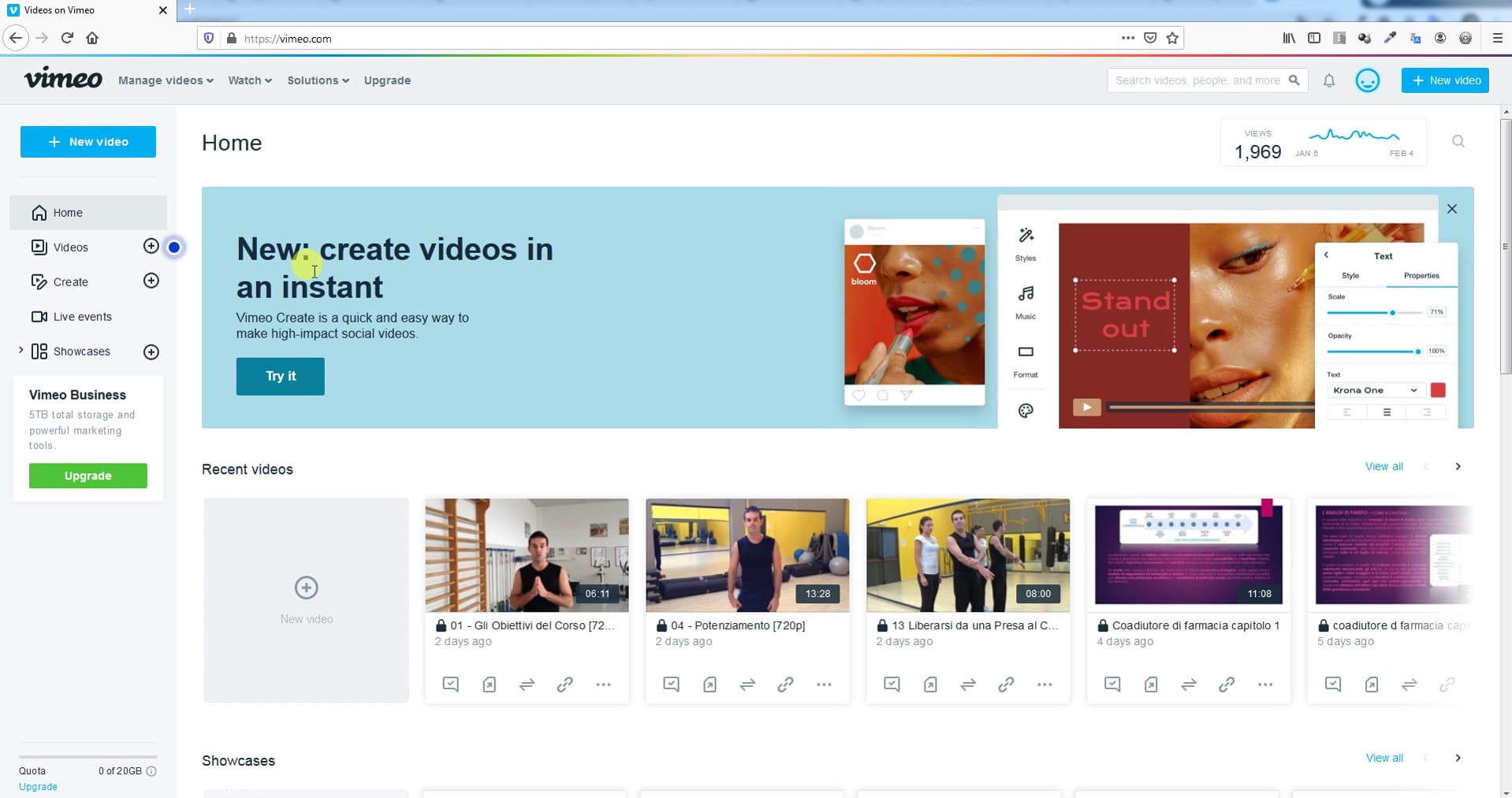Click the empty New video card
This screenshot has width=1512, height=798.
click(x=307, y=600)
